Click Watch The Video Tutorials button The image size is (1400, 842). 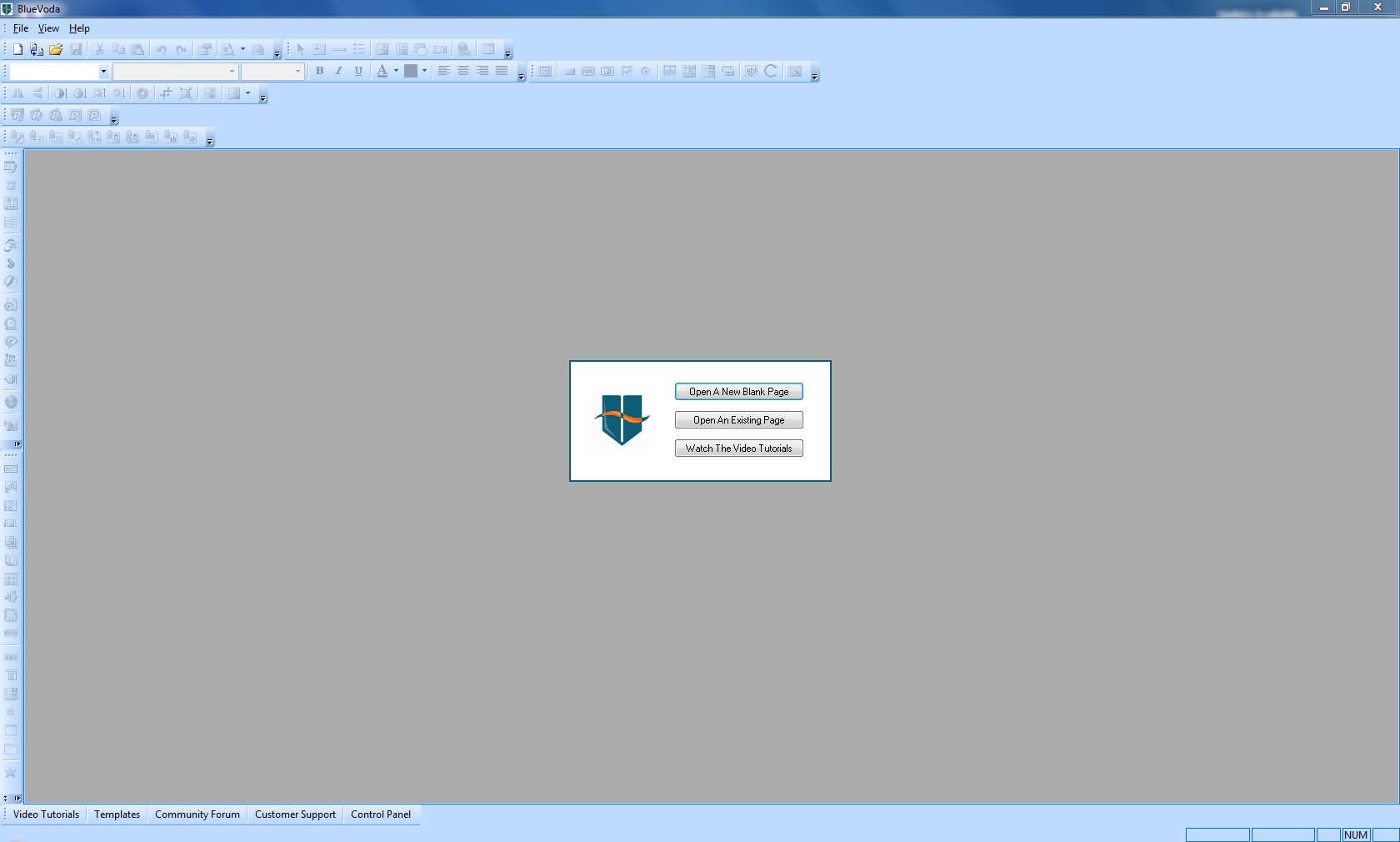(739, 449)
